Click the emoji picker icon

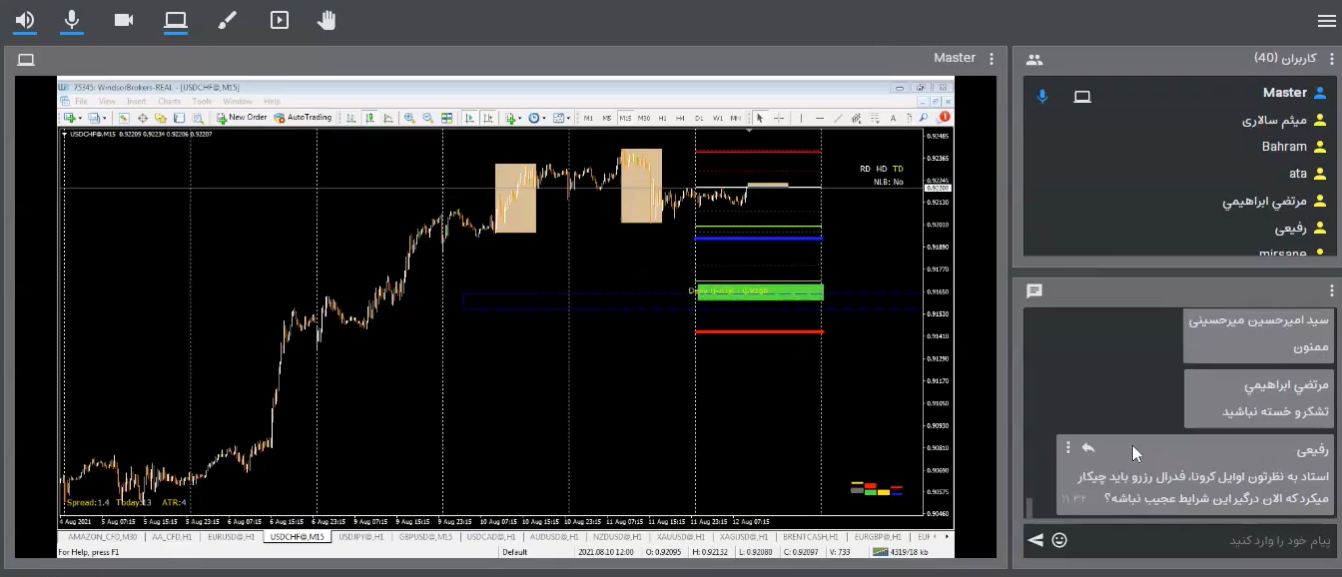pyautogui.click(x=1059, y=540)
